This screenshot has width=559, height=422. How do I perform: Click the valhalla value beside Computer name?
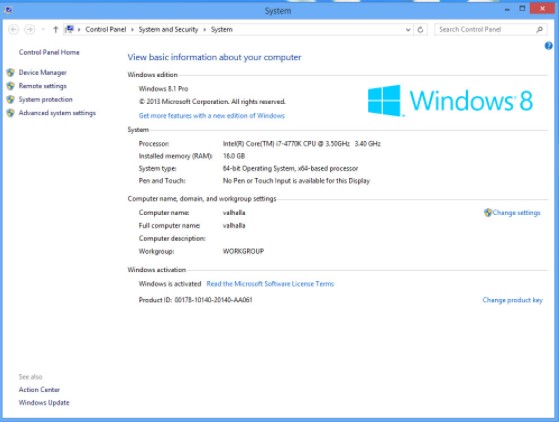pyautogui.click(x=234, y=213)
